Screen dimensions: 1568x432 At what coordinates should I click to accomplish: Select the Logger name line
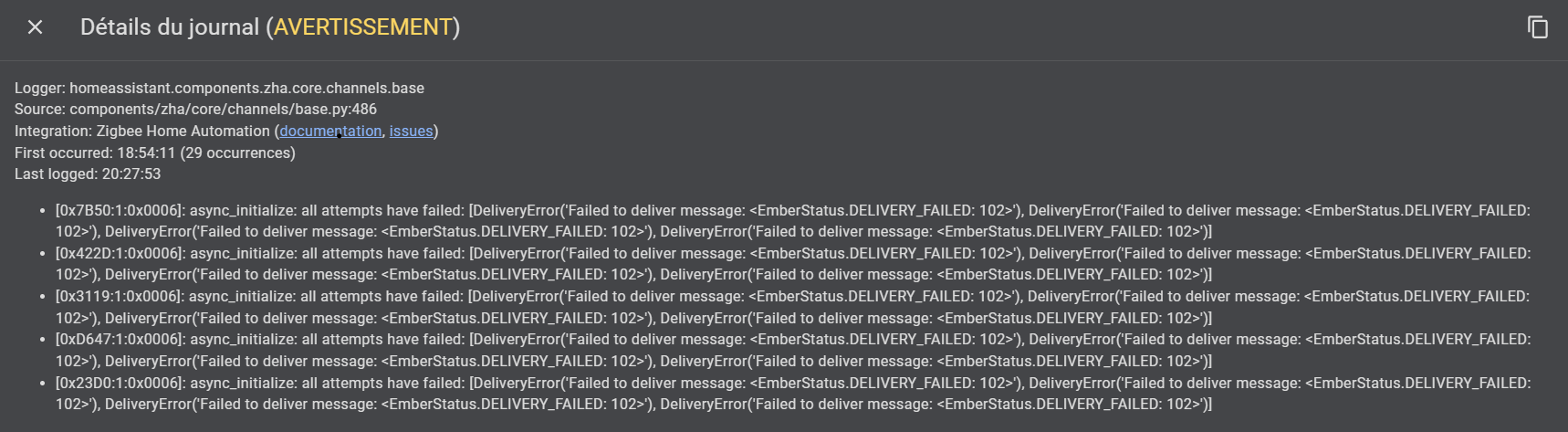[x=219, y=88]
